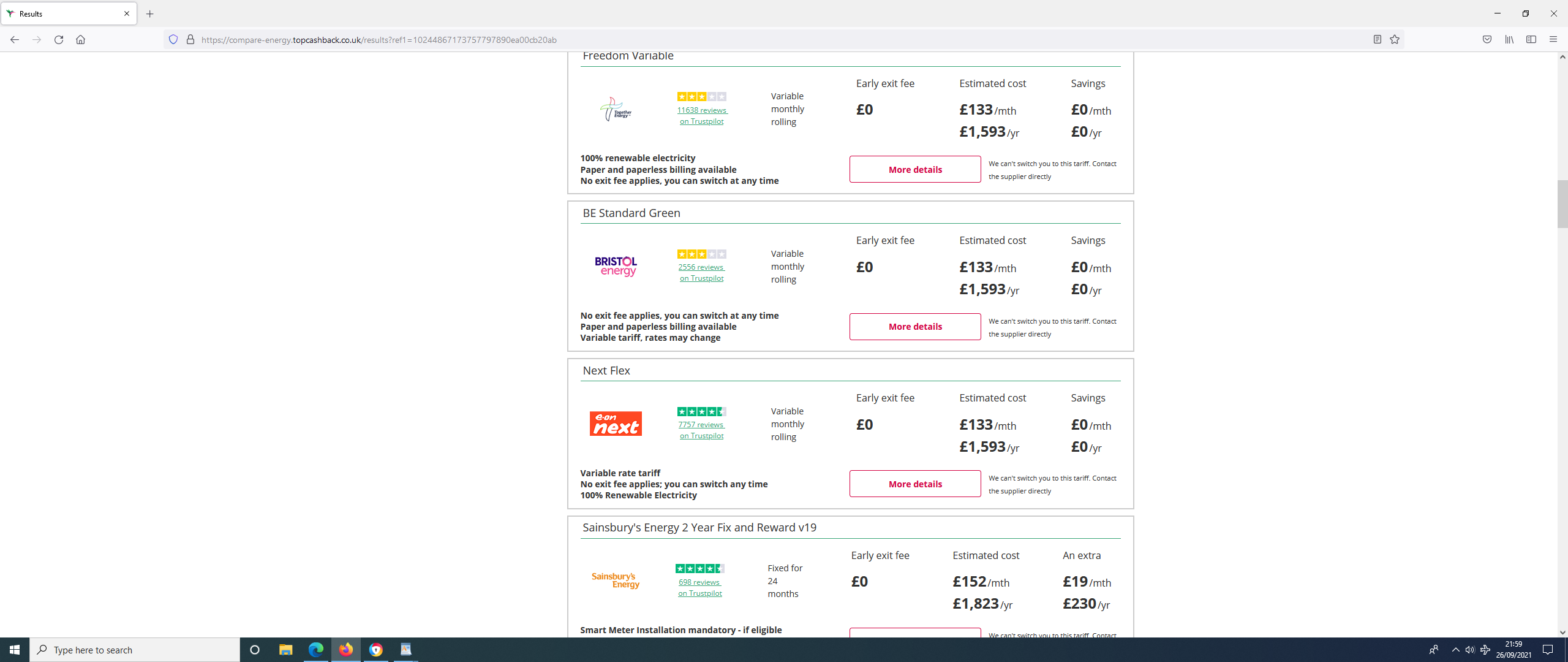Image resolution: width=1568 pixels, height=662 pixels.
Task: Click the E.ON Next logo
Action: [x=616, y=424]
